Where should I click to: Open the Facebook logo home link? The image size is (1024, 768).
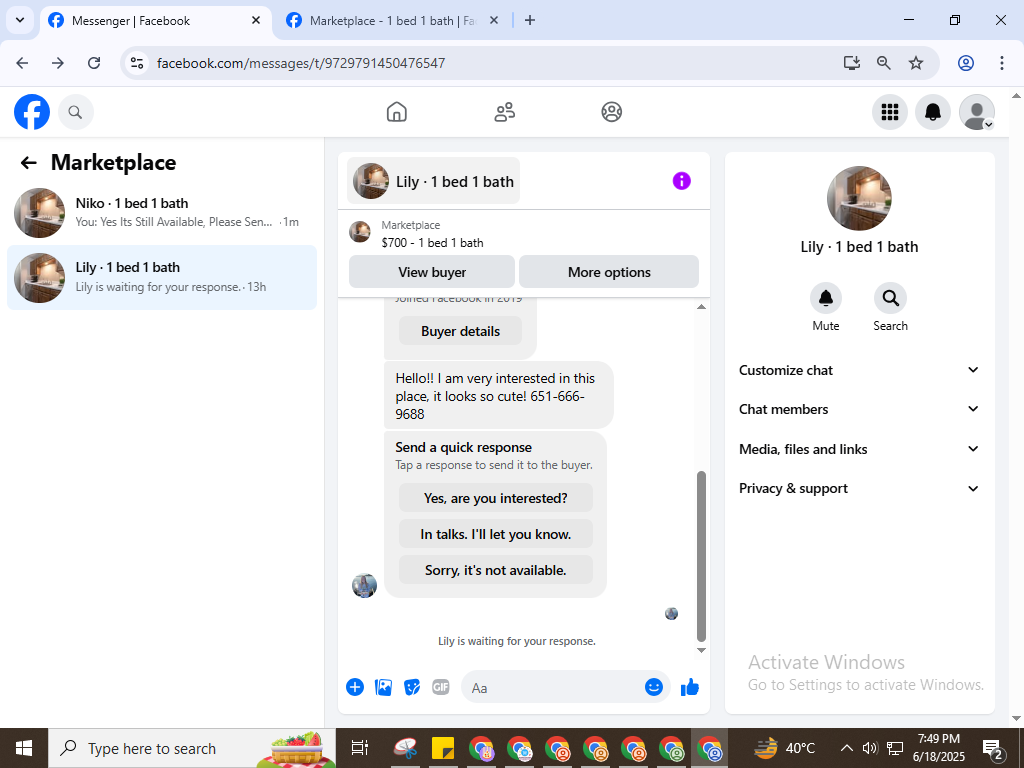[32, 112]
